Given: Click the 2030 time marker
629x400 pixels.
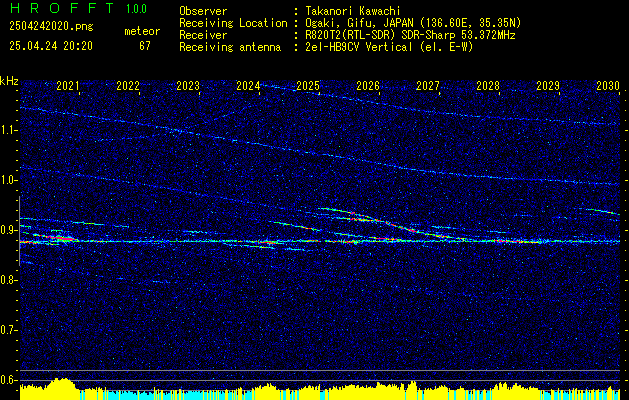Looking at the screenshot, I should (x=608, y=86).
